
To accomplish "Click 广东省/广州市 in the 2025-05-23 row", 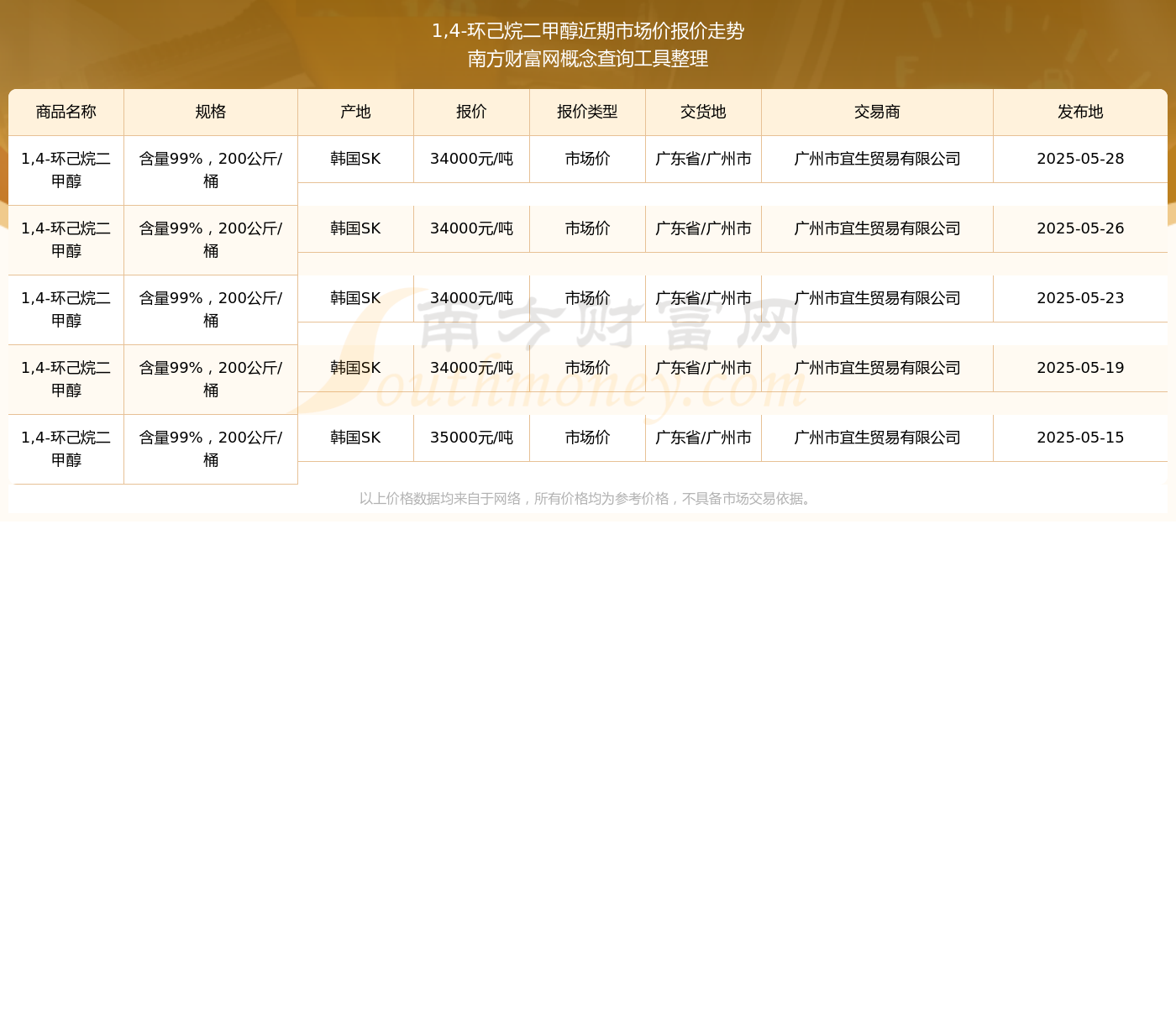I will click(x=703, y=298).
